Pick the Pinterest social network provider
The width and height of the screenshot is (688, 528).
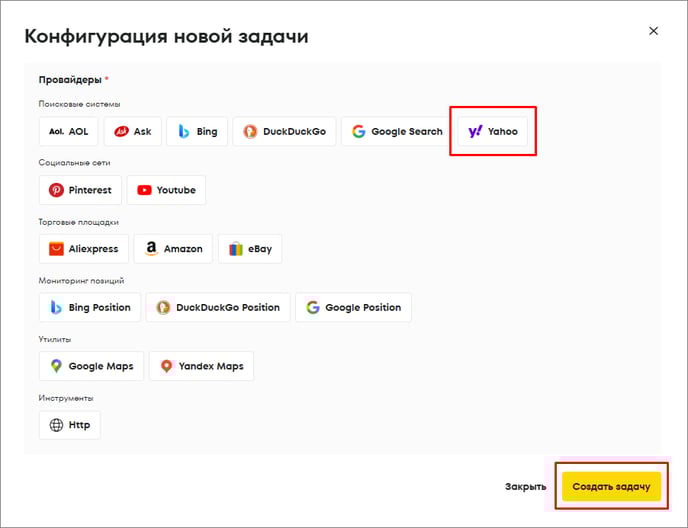[80, 190]
